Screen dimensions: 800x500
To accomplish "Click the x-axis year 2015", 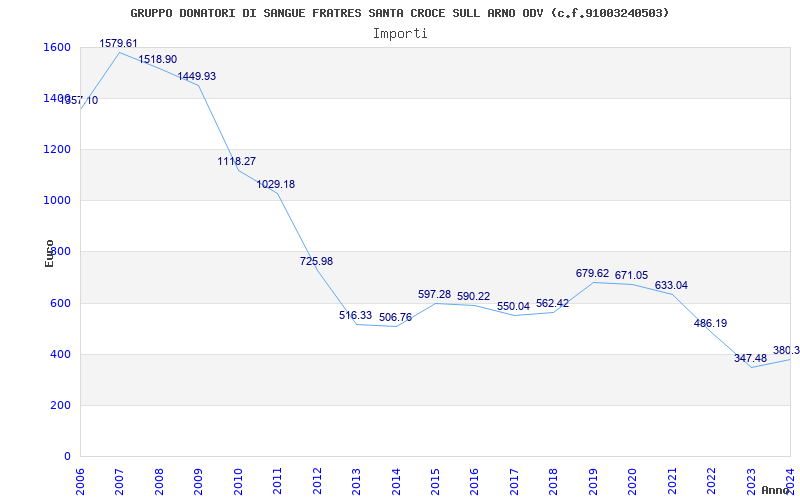I will (x=435, y=482).
